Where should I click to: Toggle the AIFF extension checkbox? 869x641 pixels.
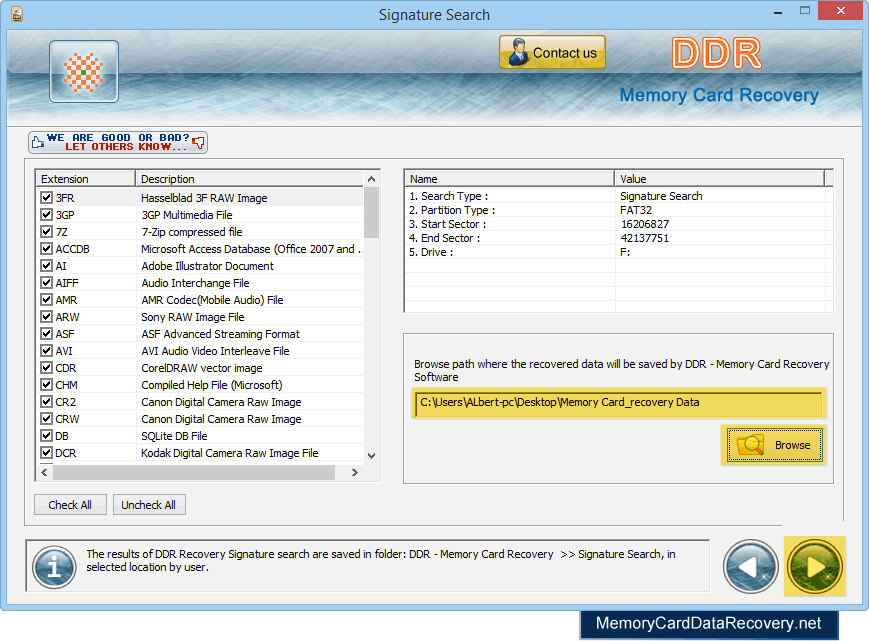[47, 283]
